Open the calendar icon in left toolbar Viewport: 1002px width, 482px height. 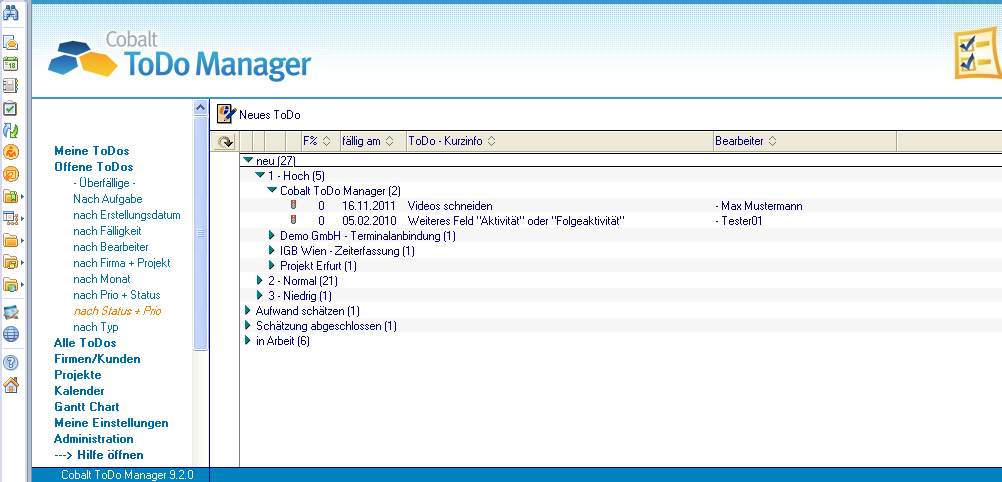click(11, 64)
